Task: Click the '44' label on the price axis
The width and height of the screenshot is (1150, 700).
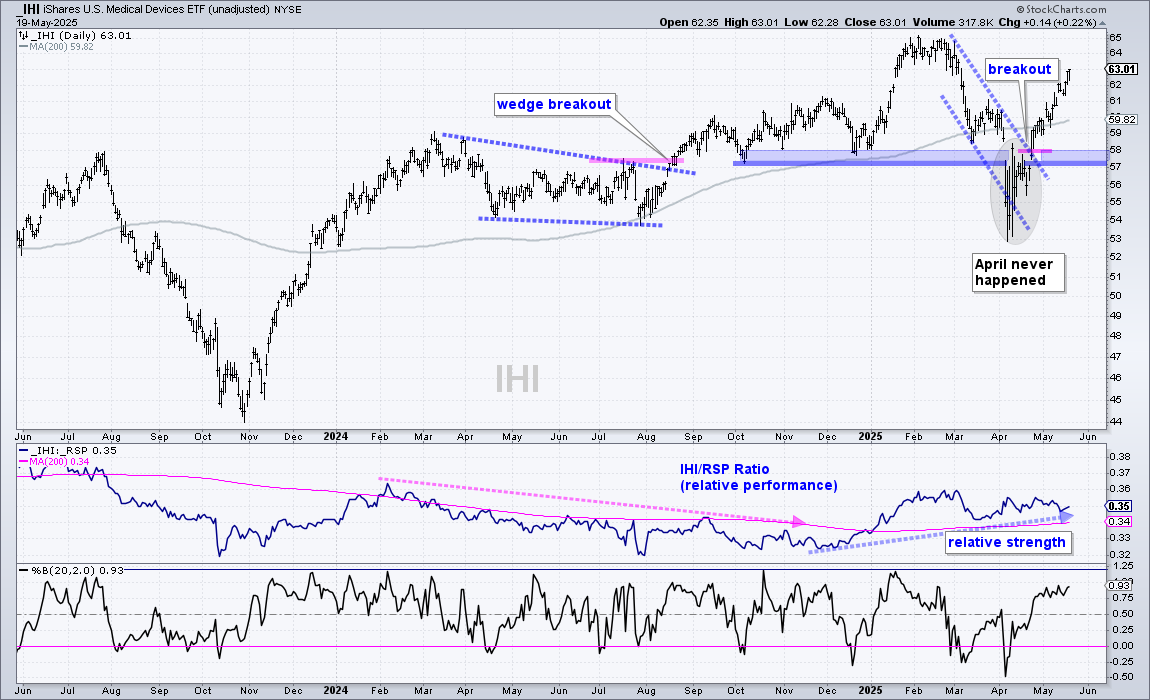Action: [1115, 421]
